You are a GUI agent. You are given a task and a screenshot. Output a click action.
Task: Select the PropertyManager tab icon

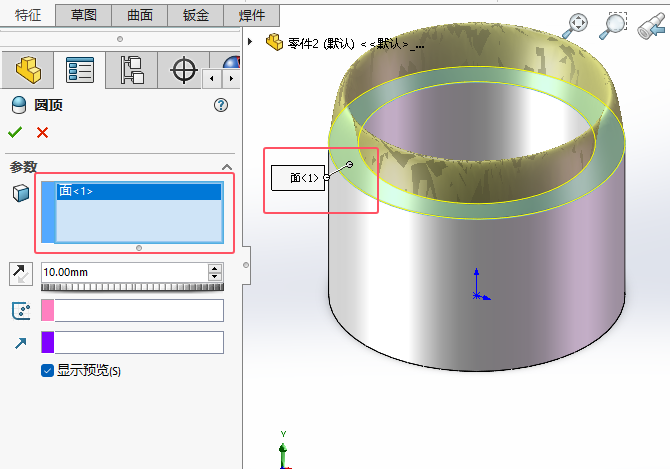point(80,70)
